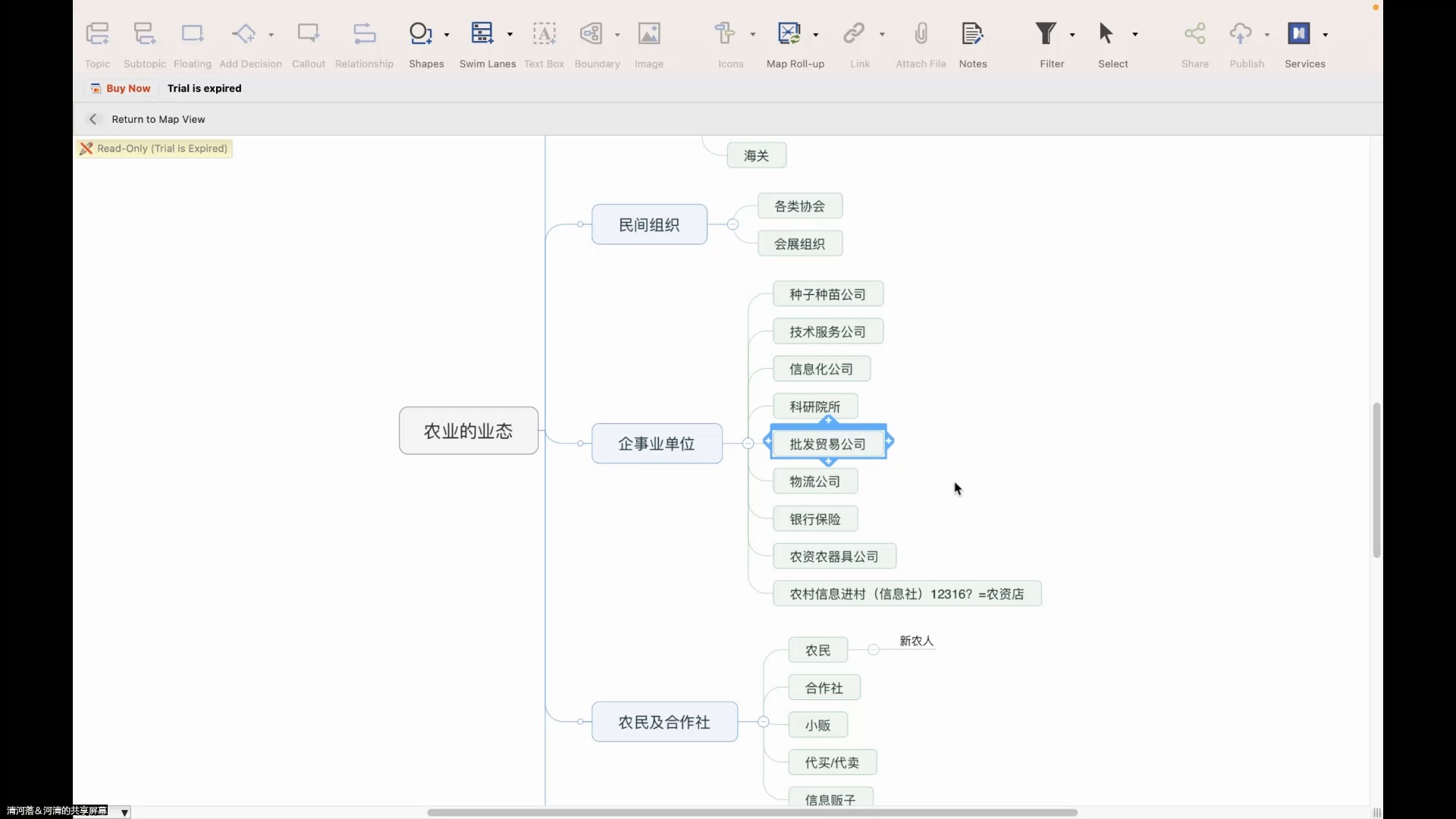
Task: Open the Icons dropdown arrow
Action: click(753, 35)
